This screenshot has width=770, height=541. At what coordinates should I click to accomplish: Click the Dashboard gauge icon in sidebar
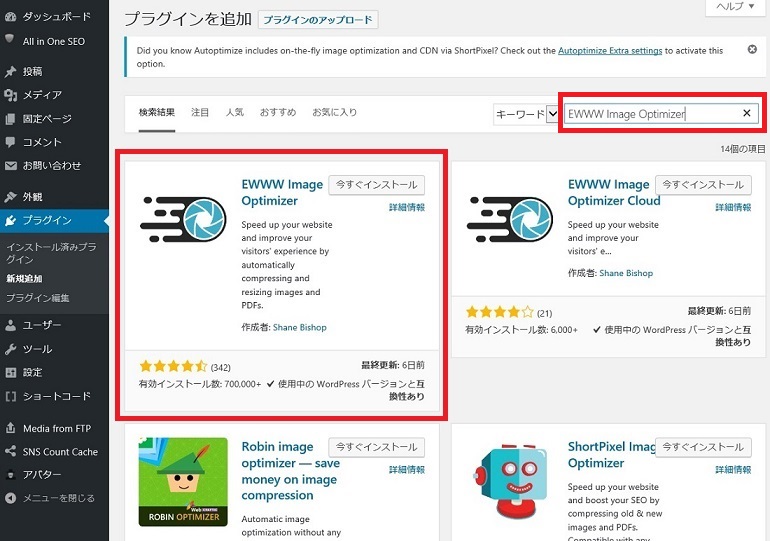coord(10,17)
